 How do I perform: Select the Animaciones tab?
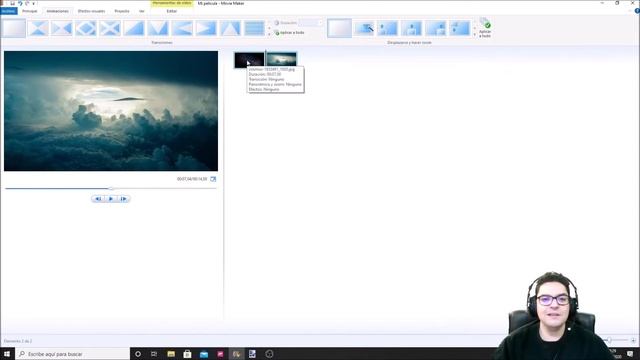tap(58, 11)
